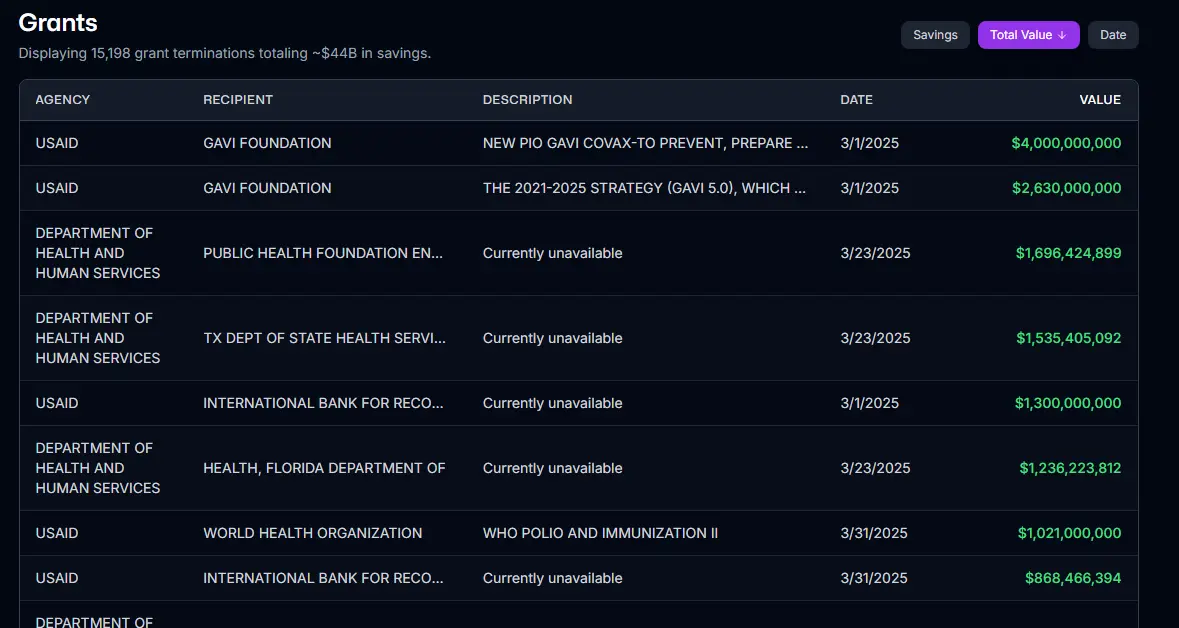The width and height of the screenshot is (1179, 628).
Task: Select TX Dept of State Health Services row
Action: 324,338
